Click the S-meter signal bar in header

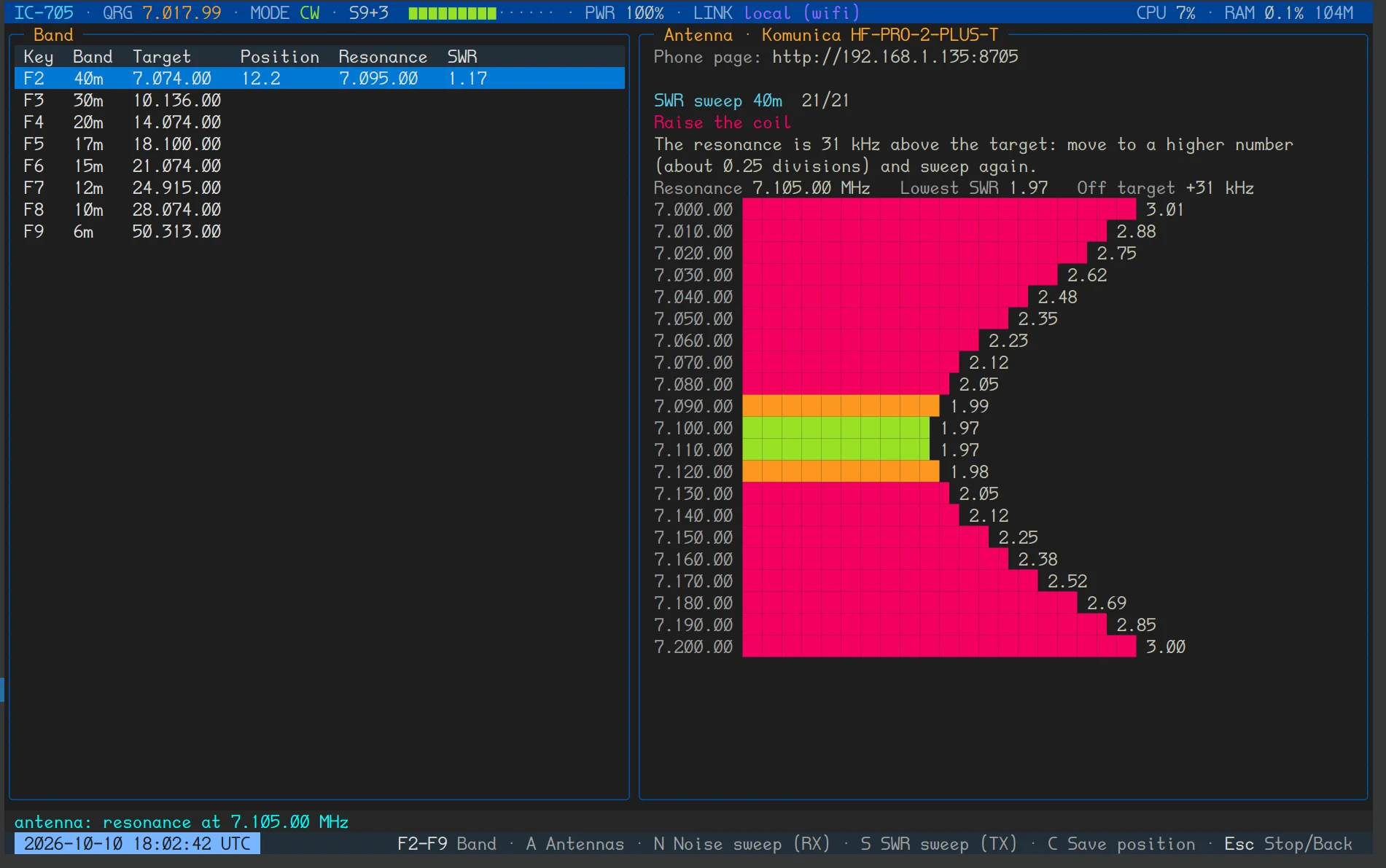click(481, 13)
